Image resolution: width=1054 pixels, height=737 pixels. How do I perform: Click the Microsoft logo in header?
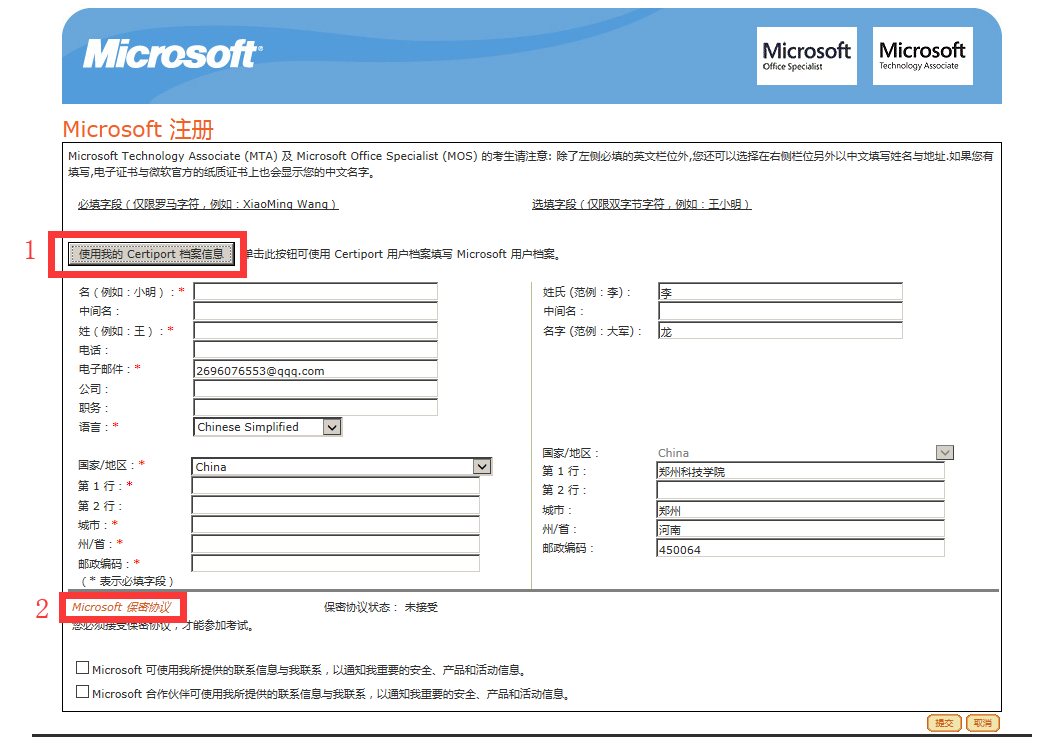coord(173,54)
